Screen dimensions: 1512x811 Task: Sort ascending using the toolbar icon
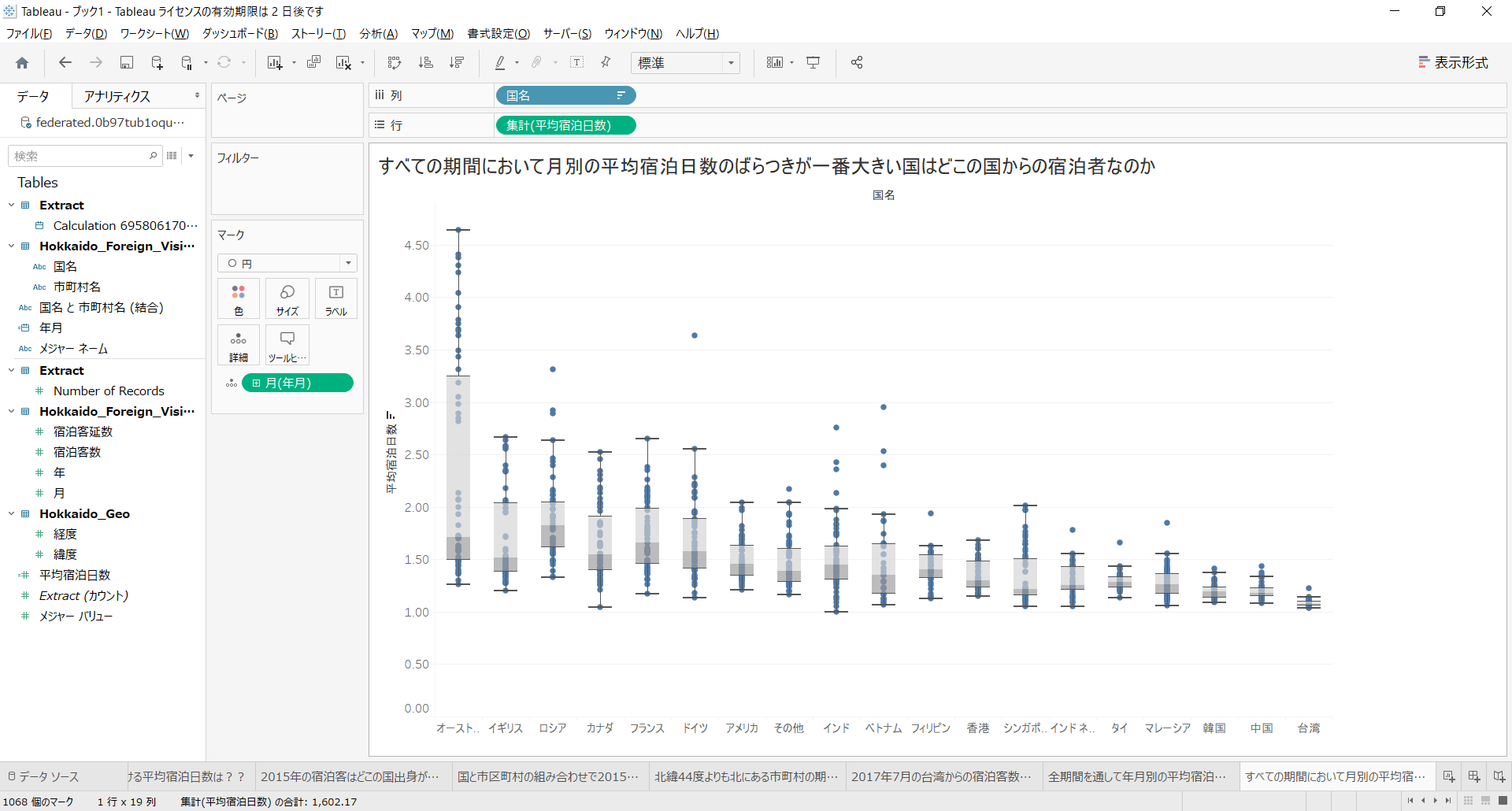pyautogui.click(x=425, y=63)
